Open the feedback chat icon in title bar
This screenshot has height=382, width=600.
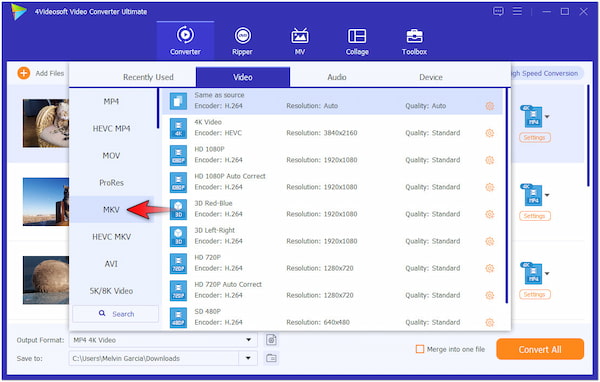498,11
